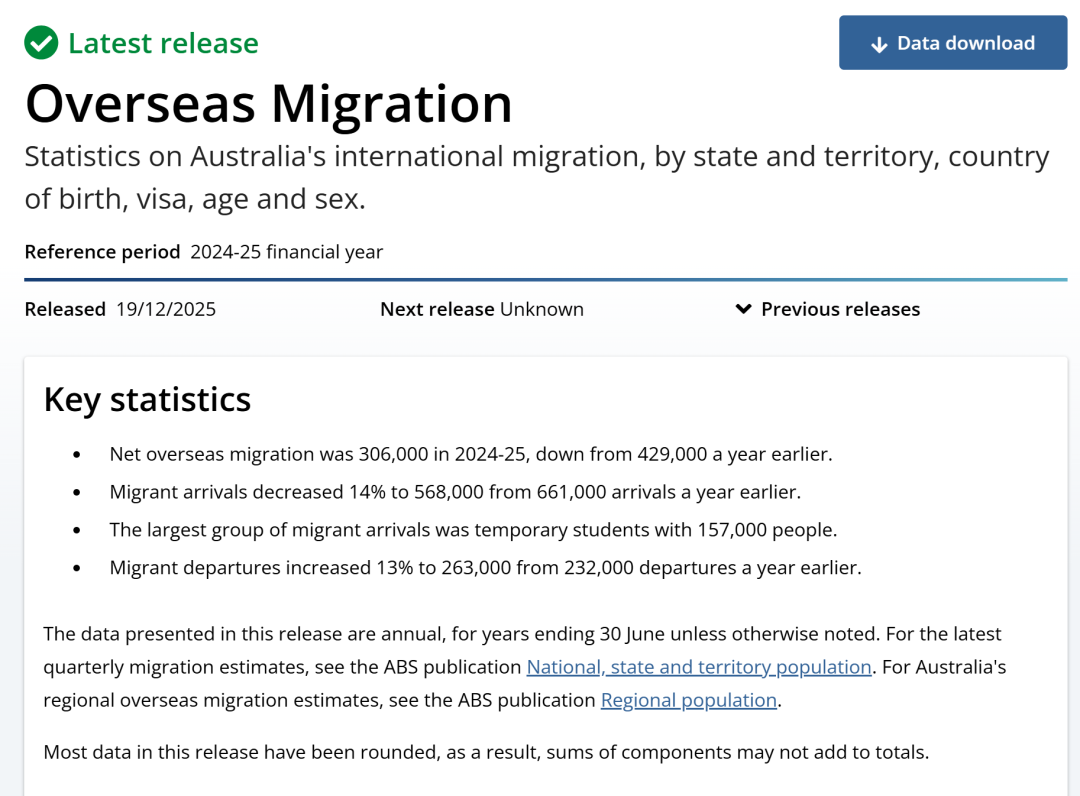
Task: Expand the Previous releases list
Action: pyautogui.click(x=840, y=309)
